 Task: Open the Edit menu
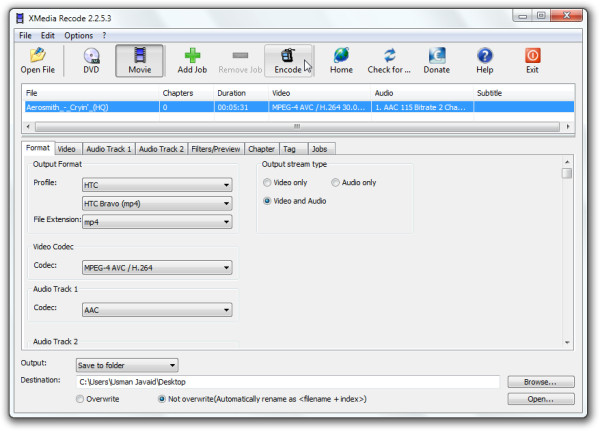pos(48,36)
